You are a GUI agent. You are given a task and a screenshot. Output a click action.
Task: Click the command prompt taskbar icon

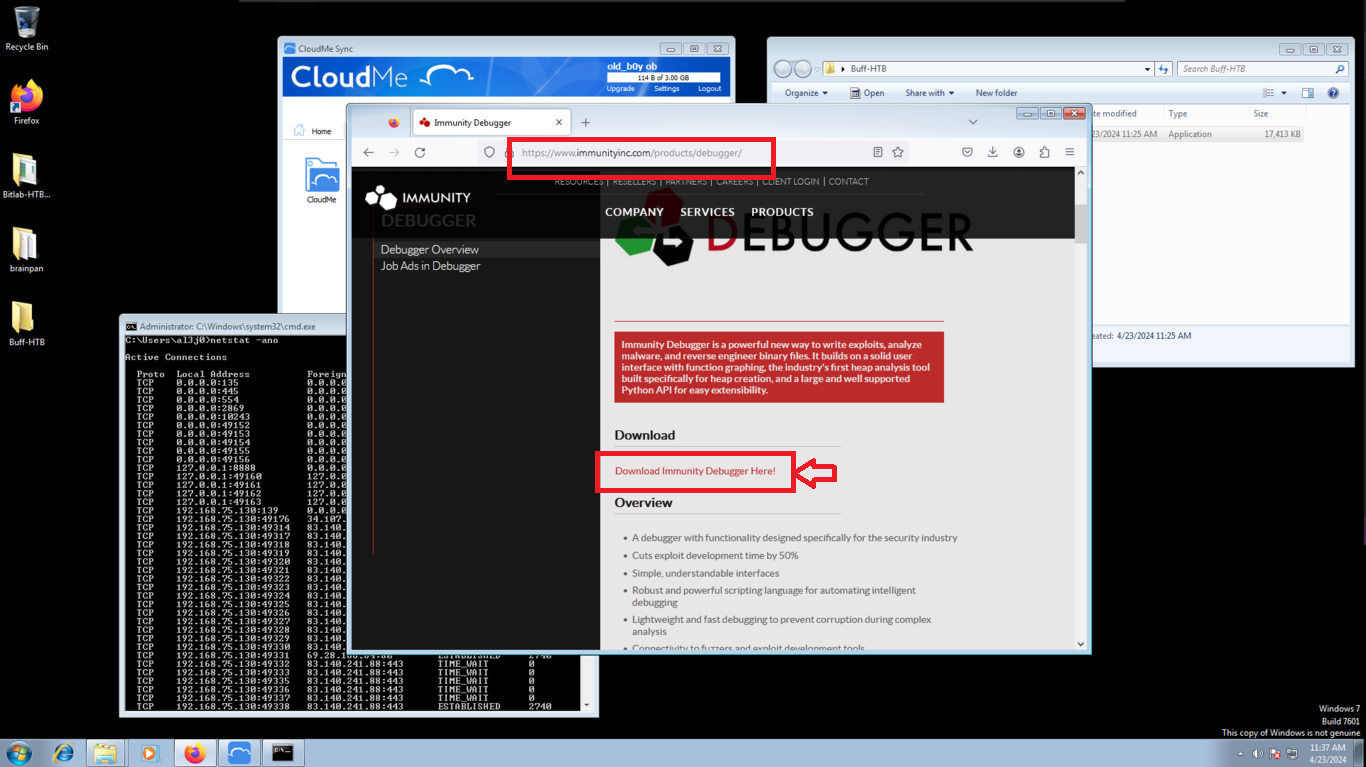[x=283, y=753]
